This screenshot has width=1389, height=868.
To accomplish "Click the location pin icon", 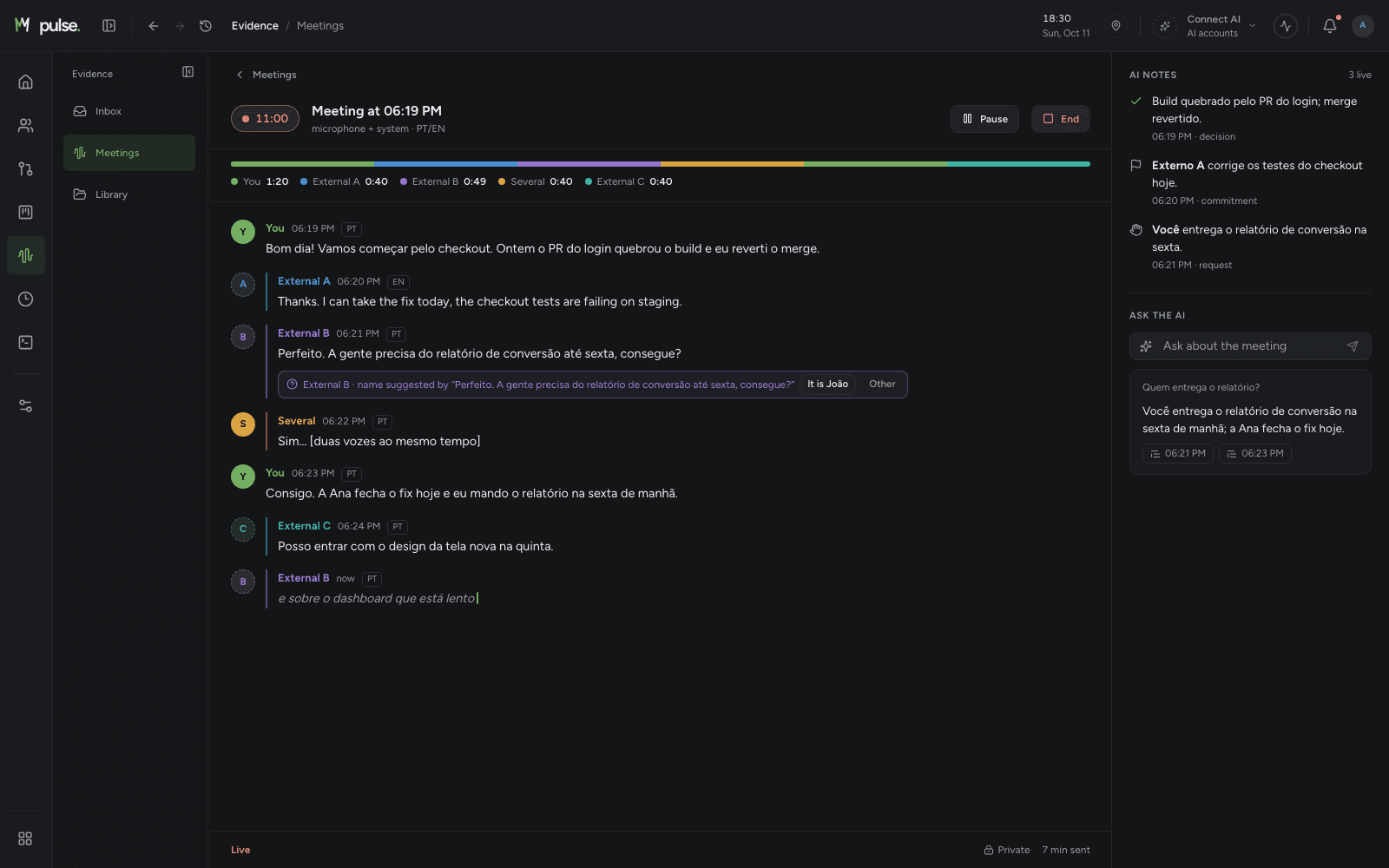I will coord(1116,26).
